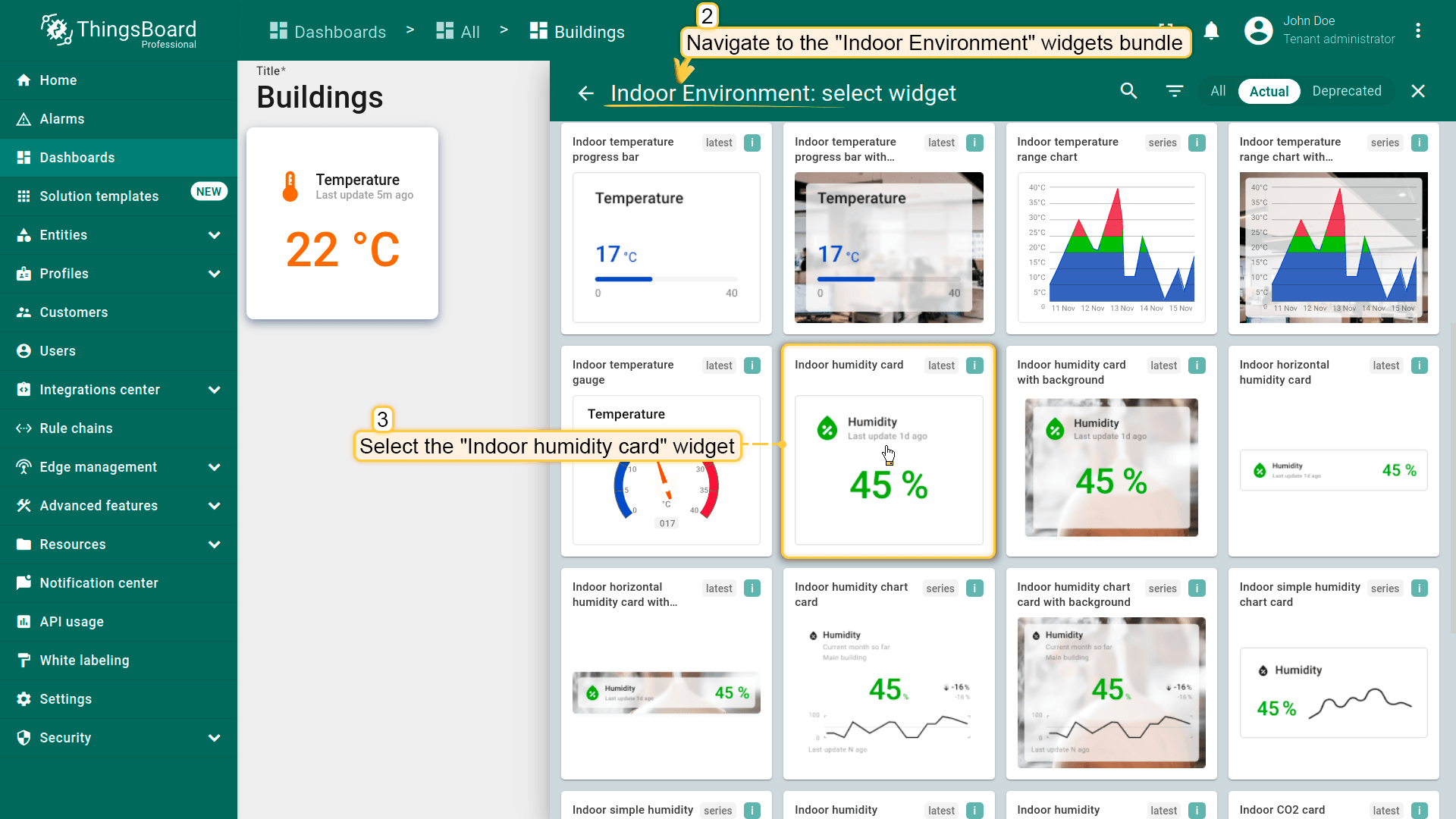The image size is (1456, 819).
Task: Expand the Security menu chevron
Action: (215, 738)
